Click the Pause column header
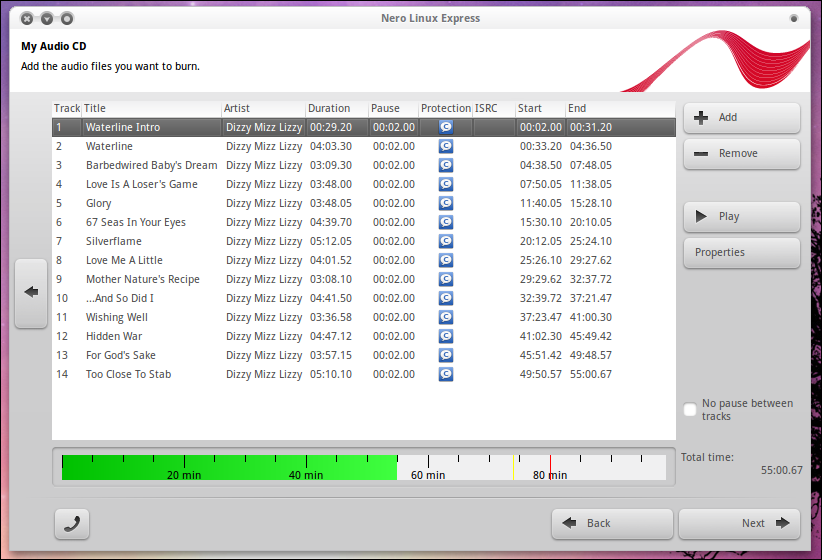822x560 pixels. 394,109
